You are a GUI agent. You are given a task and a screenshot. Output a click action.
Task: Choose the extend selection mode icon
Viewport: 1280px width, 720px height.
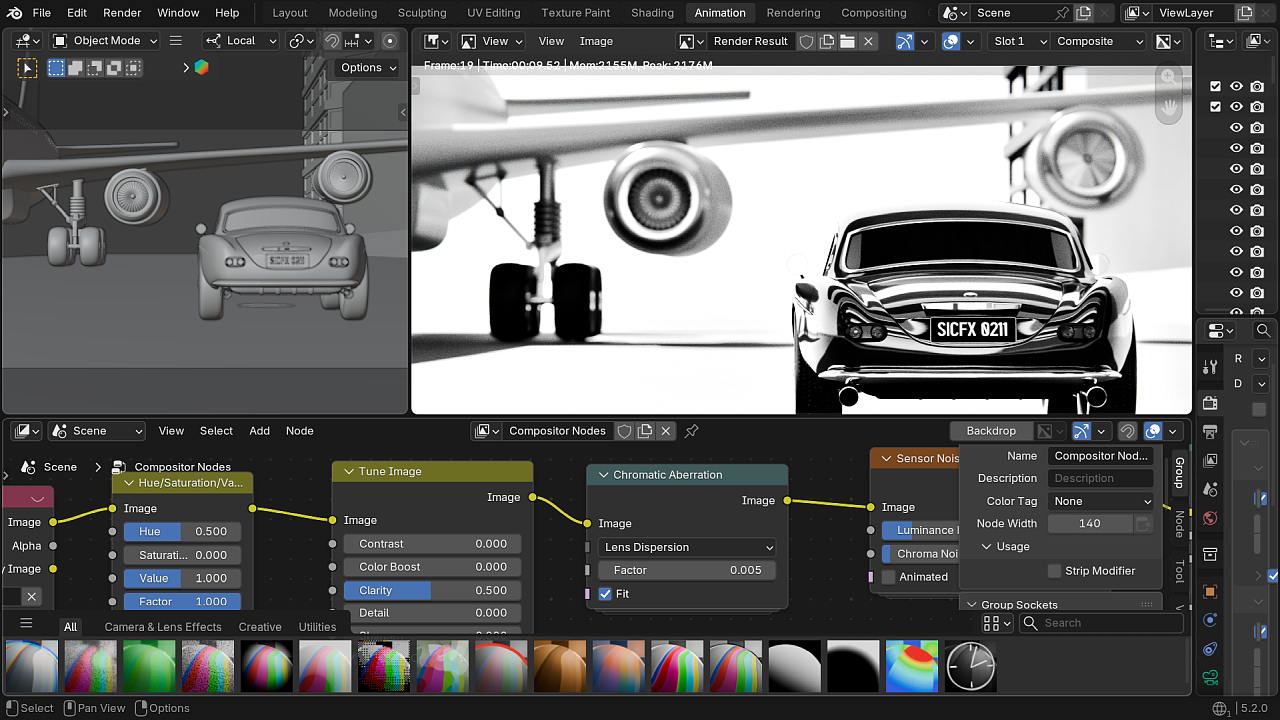point(75,68)
